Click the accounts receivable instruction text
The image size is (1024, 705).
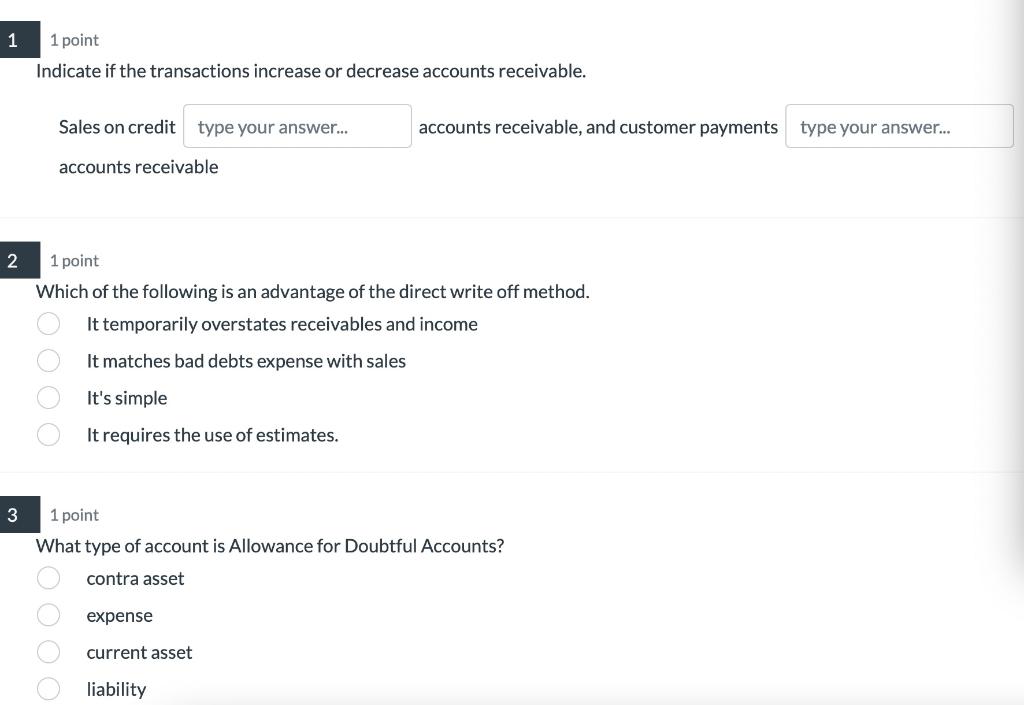tap(311, 71)
